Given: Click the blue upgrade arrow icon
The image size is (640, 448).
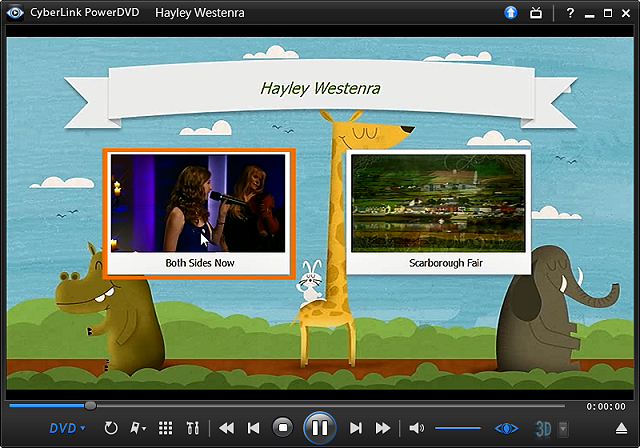Looking at the screenshot, I should 511,13.
